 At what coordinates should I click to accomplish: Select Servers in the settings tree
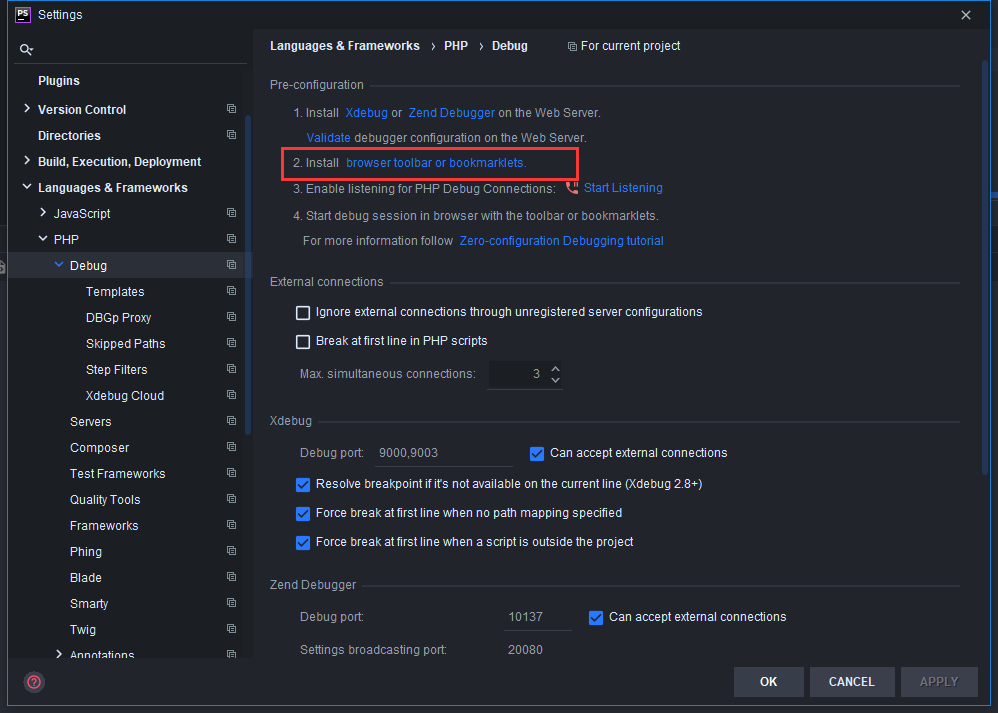(90, 421)
